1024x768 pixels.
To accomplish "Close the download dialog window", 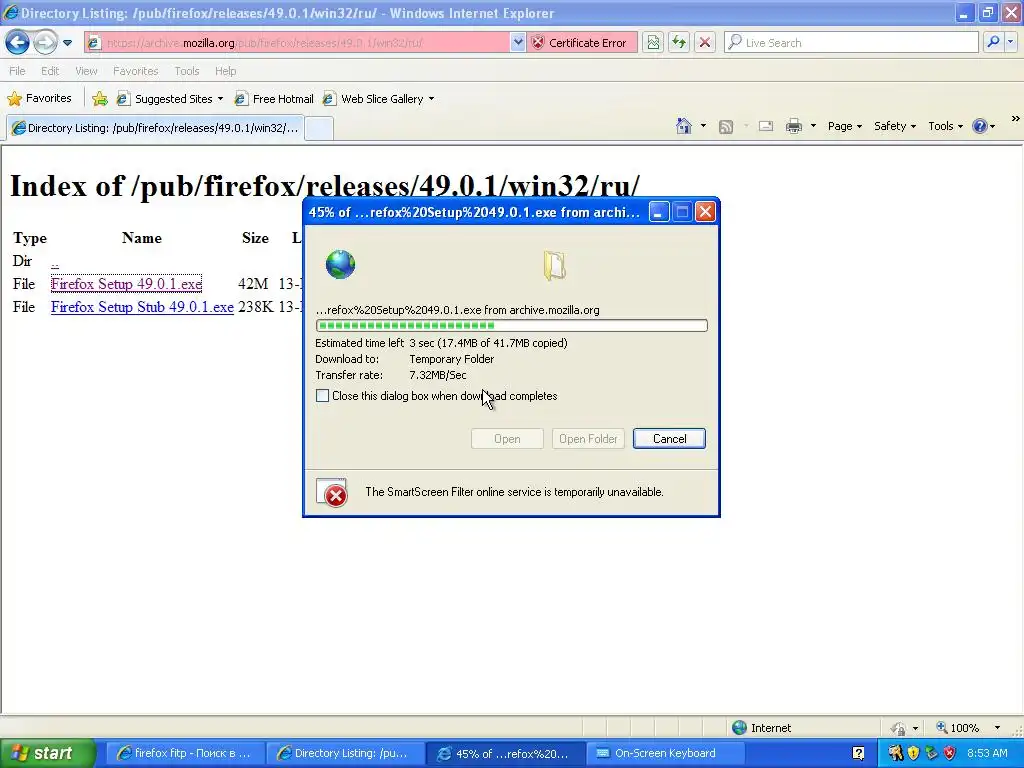I will coord(705,212).
